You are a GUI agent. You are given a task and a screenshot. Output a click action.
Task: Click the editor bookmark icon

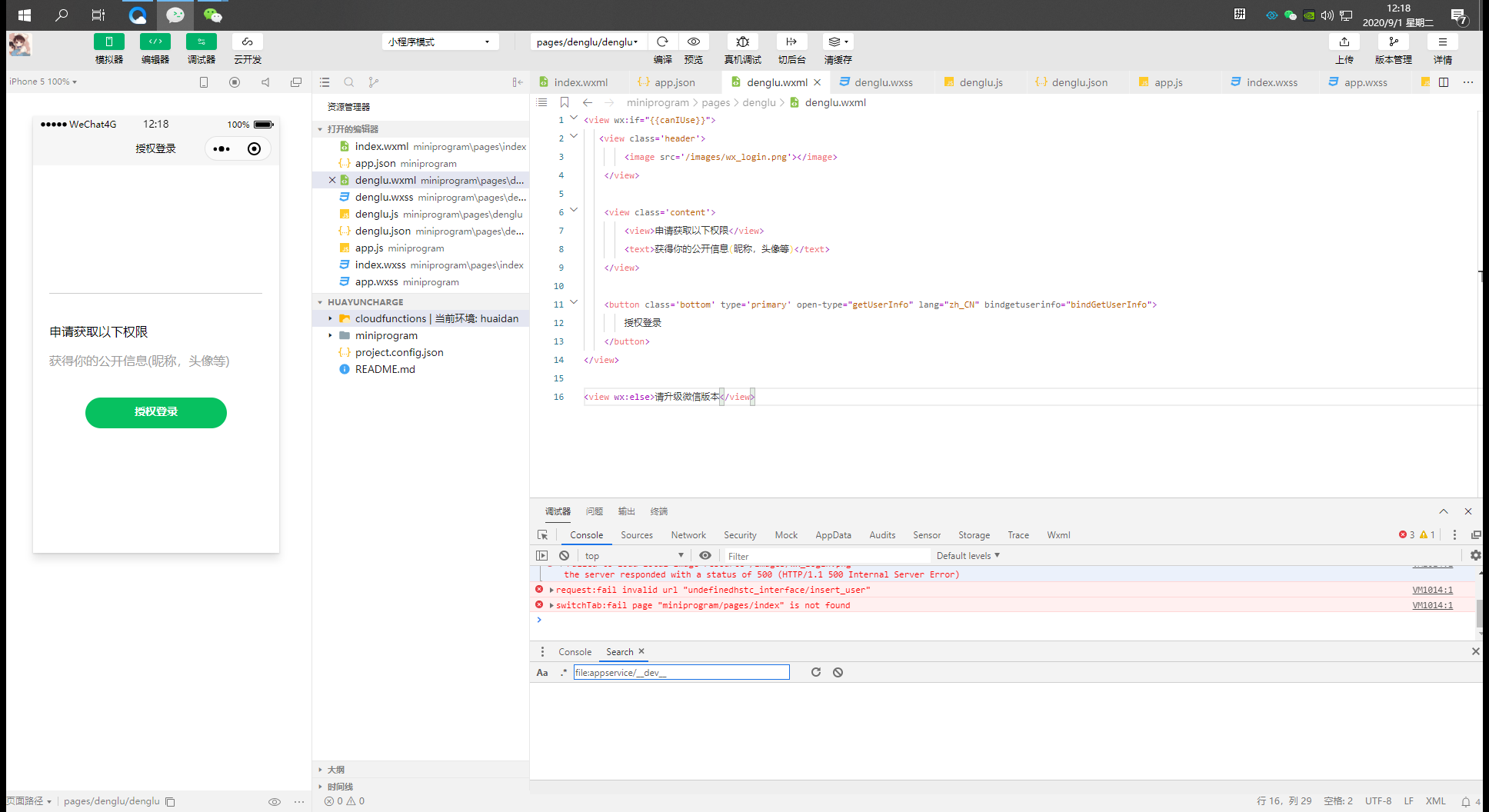point(565,102)
